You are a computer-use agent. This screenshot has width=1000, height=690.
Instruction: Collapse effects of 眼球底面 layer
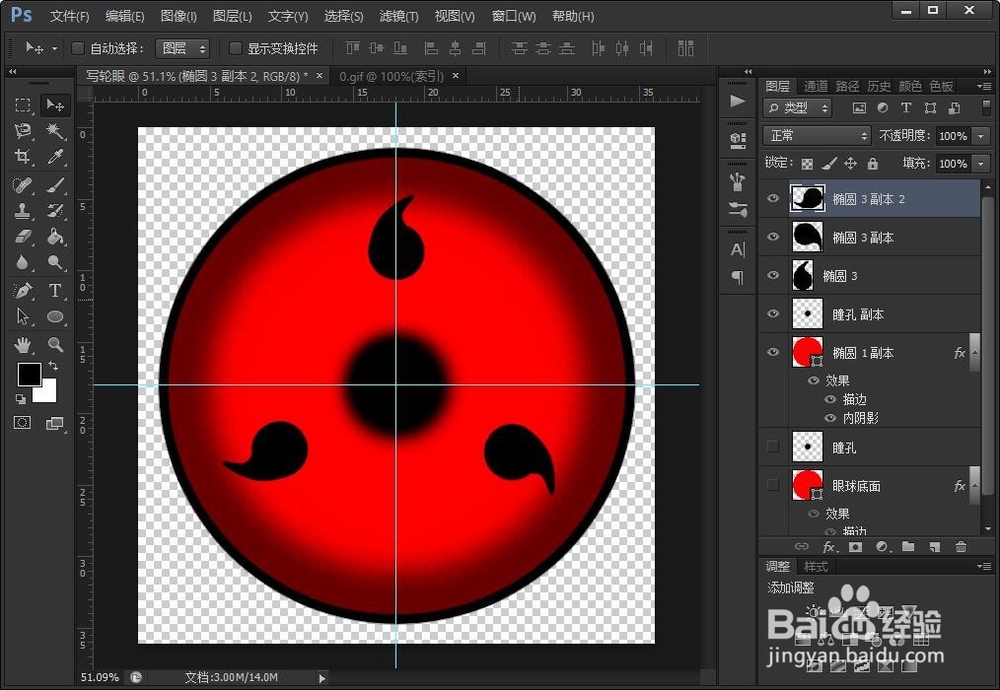(x=974, y=485)
